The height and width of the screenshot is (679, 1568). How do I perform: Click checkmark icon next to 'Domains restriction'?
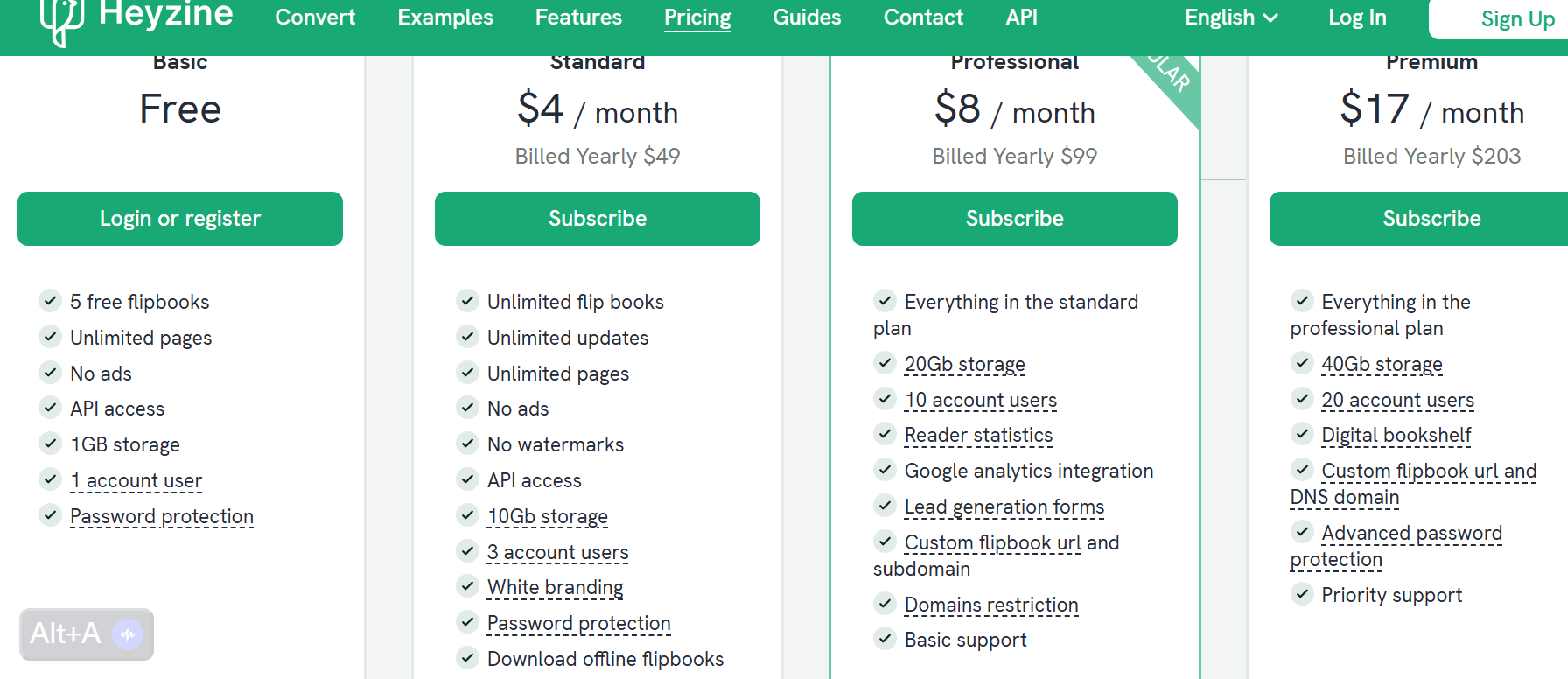(885, 604)
